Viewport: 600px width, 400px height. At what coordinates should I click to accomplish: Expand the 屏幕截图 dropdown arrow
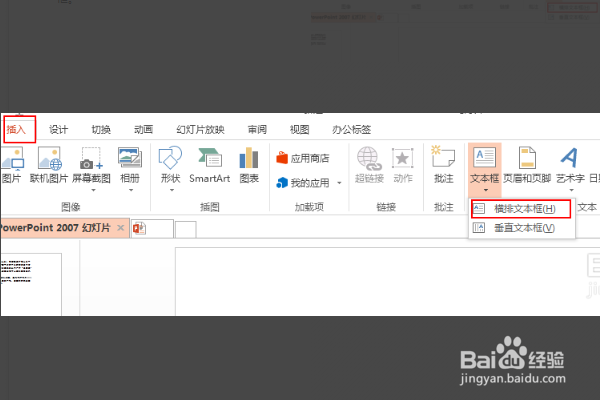(93, 190)
